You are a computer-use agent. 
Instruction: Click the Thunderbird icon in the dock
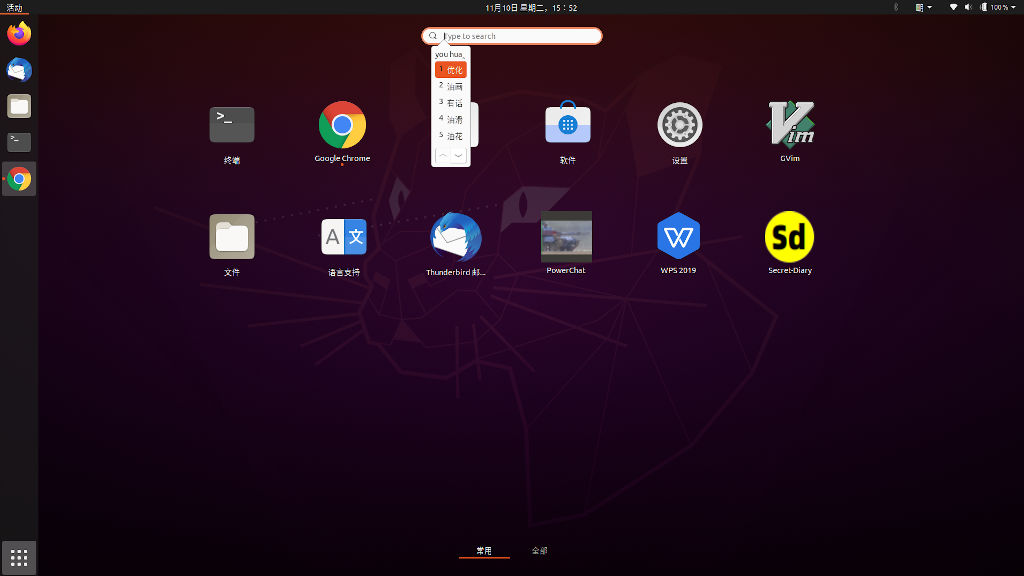pos(19,70)
